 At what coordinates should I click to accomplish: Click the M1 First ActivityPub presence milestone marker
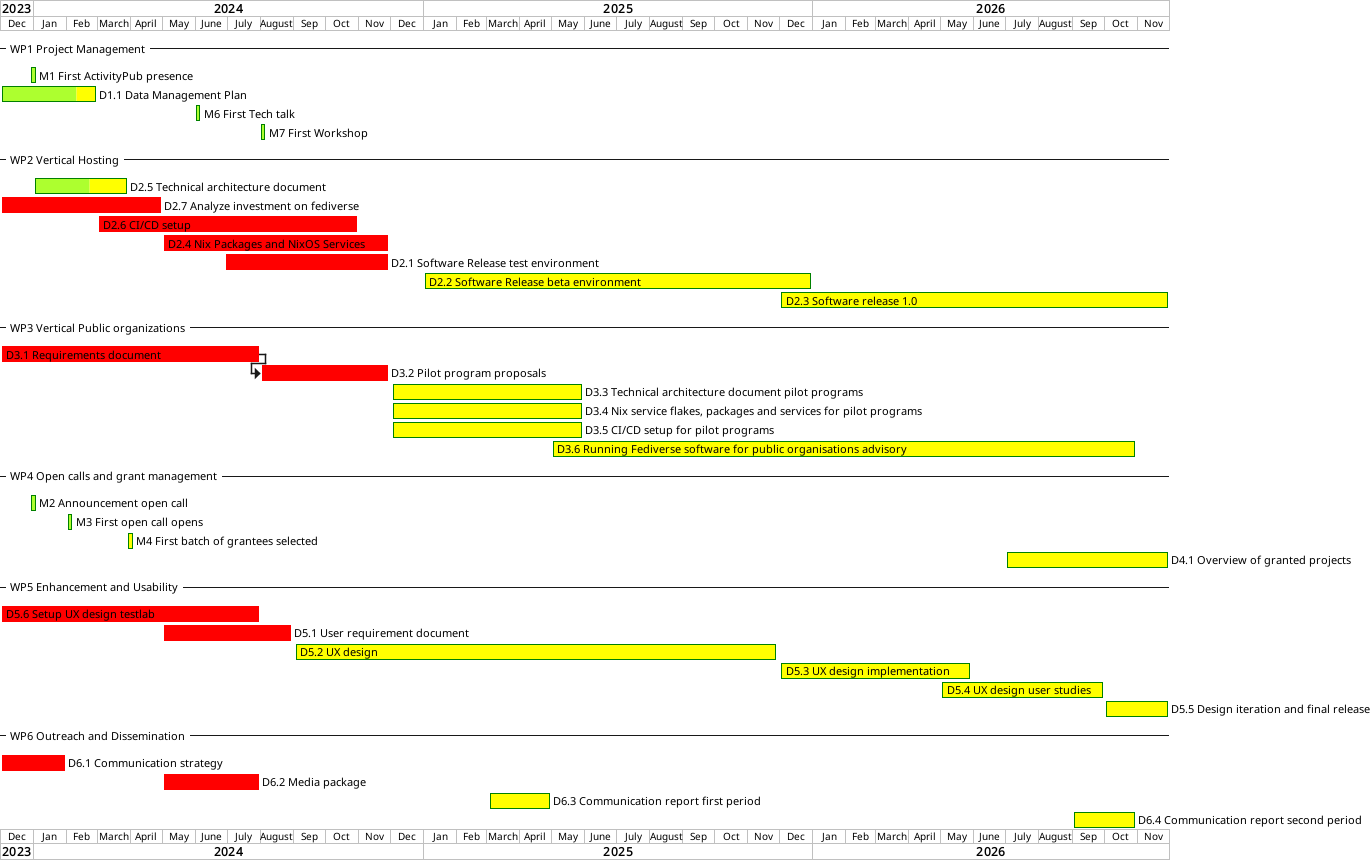tap(33, 75)
